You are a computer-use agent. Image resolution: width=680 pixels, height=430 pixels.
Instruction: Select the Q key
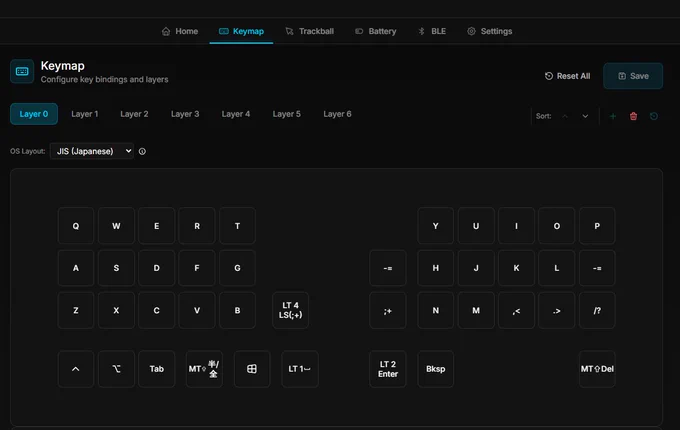tap(76, 226)
